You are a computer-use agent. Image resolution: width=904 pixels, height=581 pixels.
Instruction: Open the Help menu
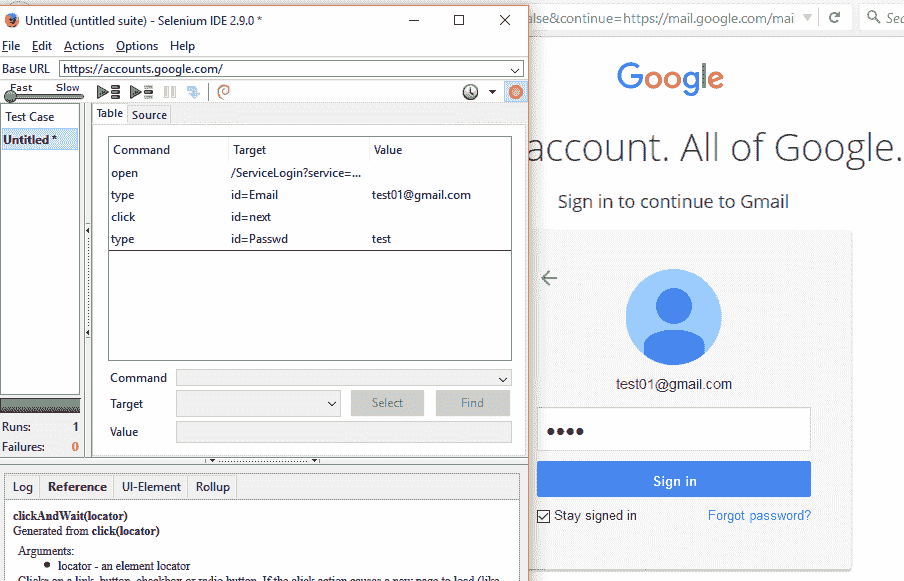(x=182, y=46)
